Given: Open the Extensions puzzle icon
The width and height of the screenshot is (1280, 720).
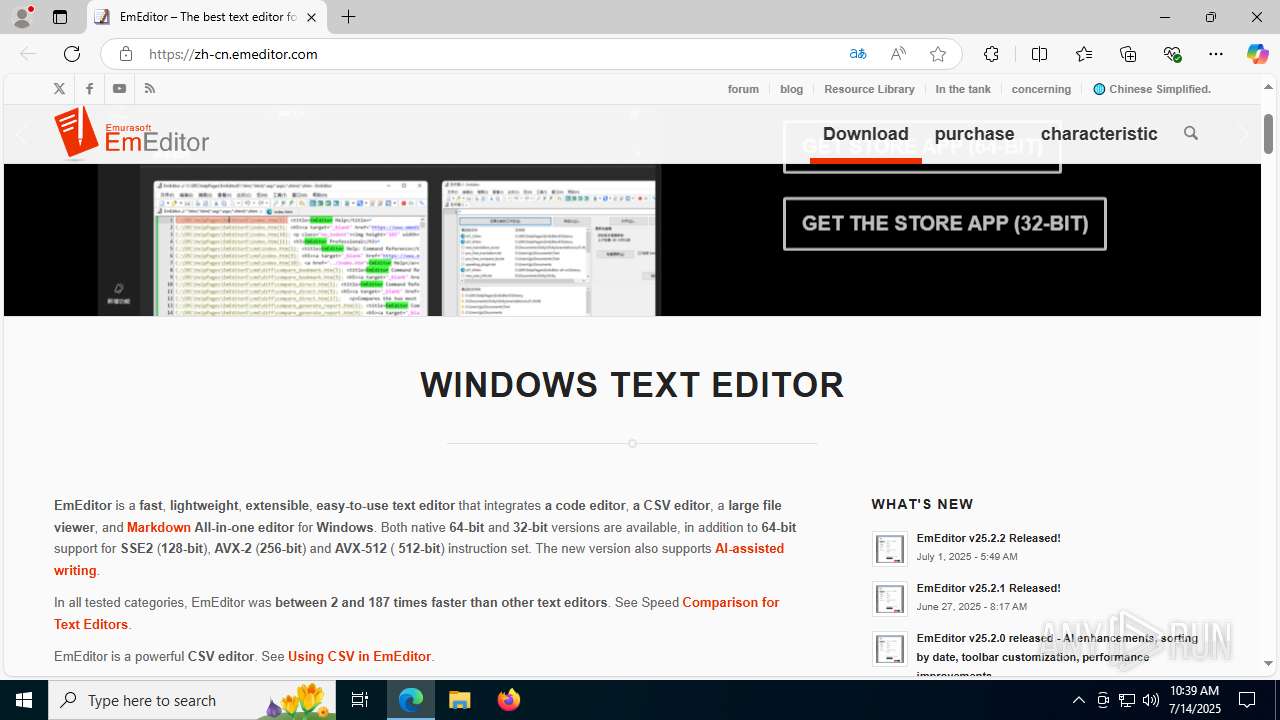Looking at the screenshot, I should (x=991, y=54).
